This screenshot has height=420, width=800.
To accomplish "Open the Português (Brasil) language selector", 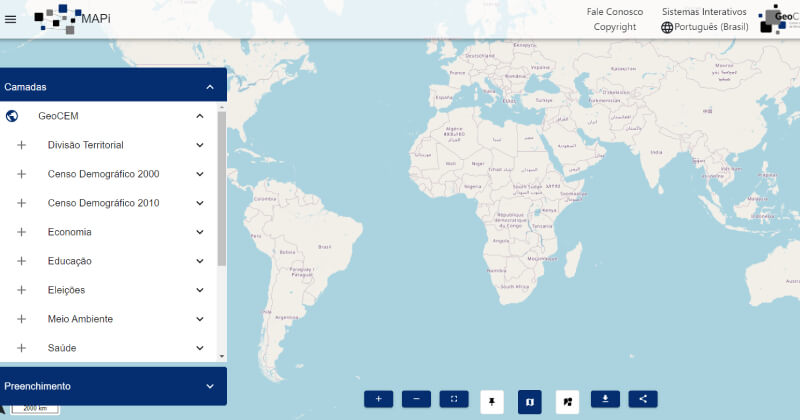I will 704,27.
